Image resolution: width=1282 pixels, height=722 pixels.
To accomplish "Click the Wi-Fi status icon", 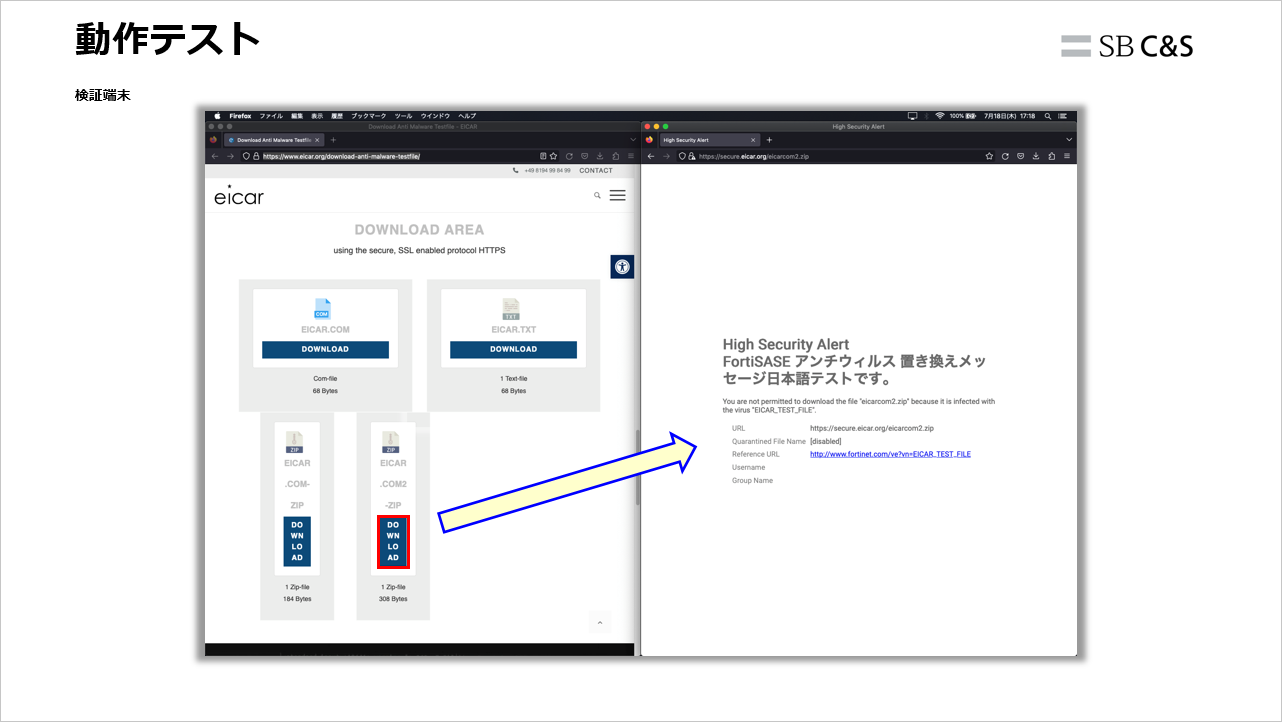I will coord(940,116).
